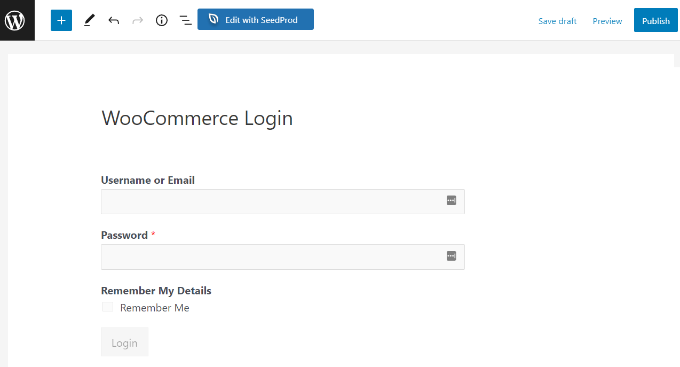Preview the page
The image size is (680, 367).
click(x=607, y=21)
